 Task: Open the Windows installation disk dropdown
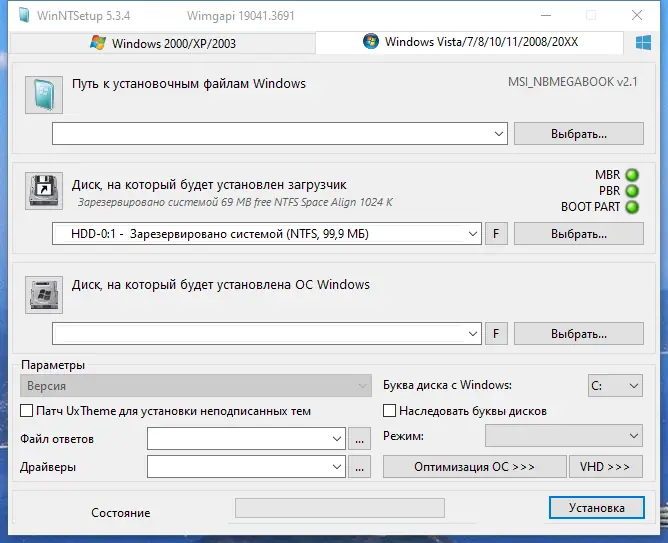(267, 333)
